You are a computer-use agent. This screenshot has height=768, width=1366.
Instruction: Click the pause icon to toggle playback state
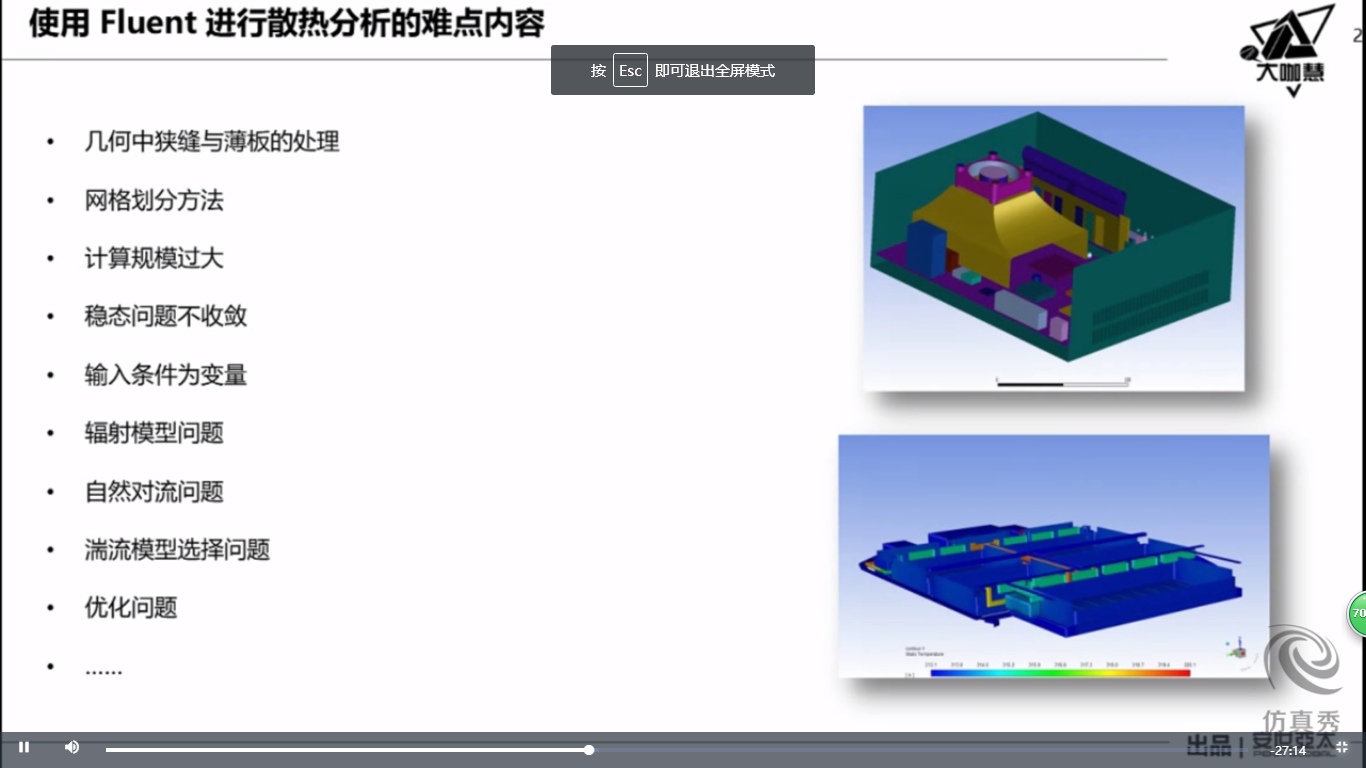tap(24, 747)
